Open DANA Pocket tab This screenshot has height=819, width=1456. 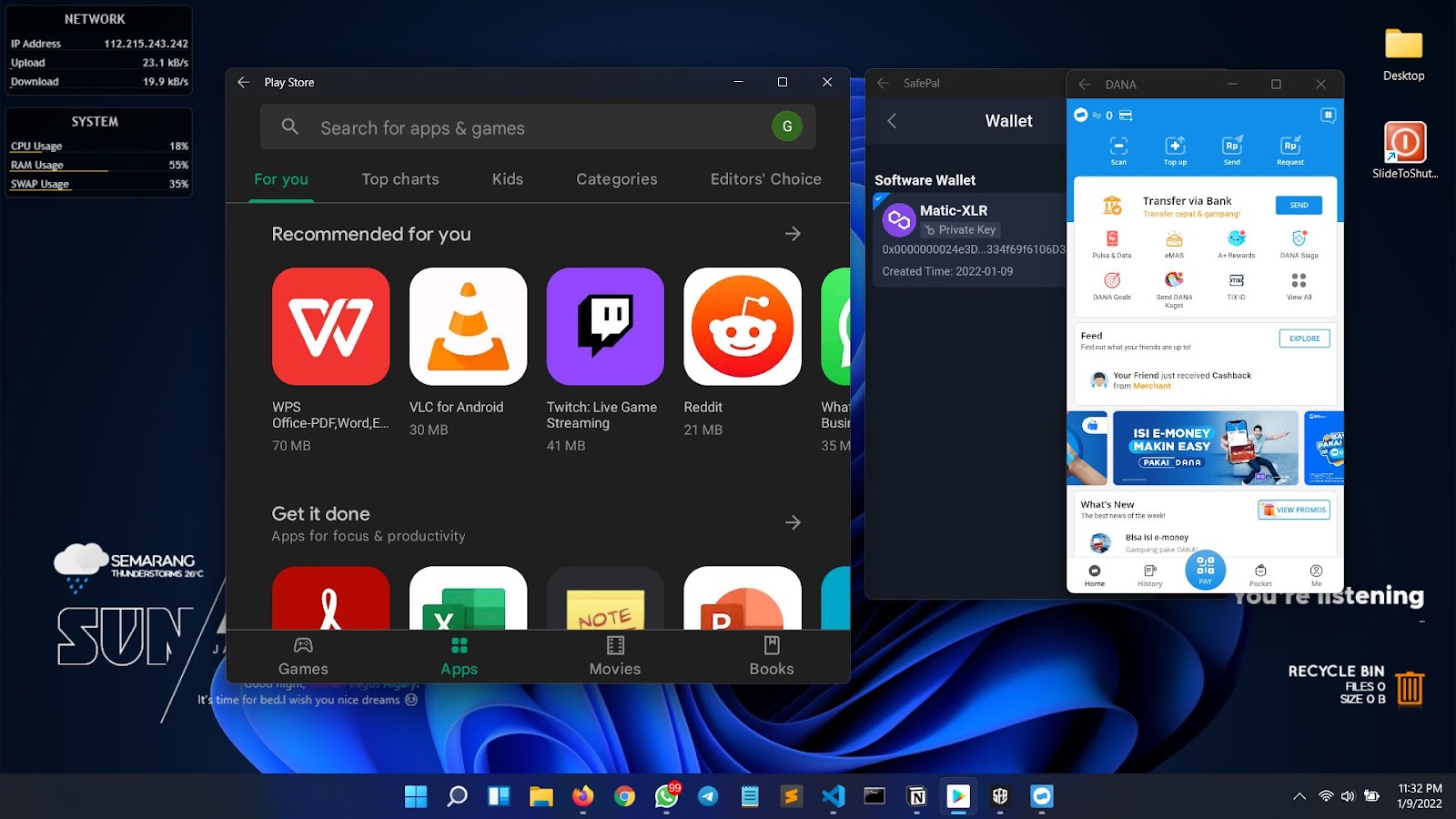(x=1260, y=576)
